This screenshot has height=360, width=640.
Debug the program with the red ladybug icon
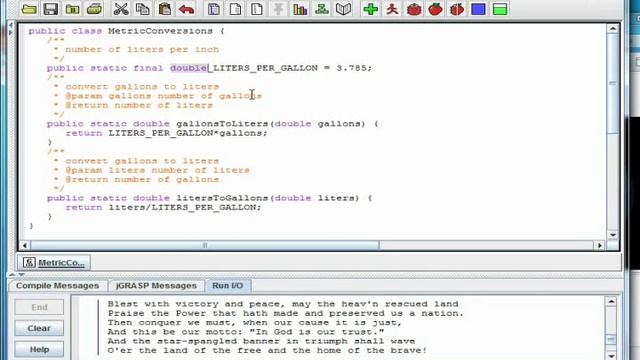[x=414, y=9]
